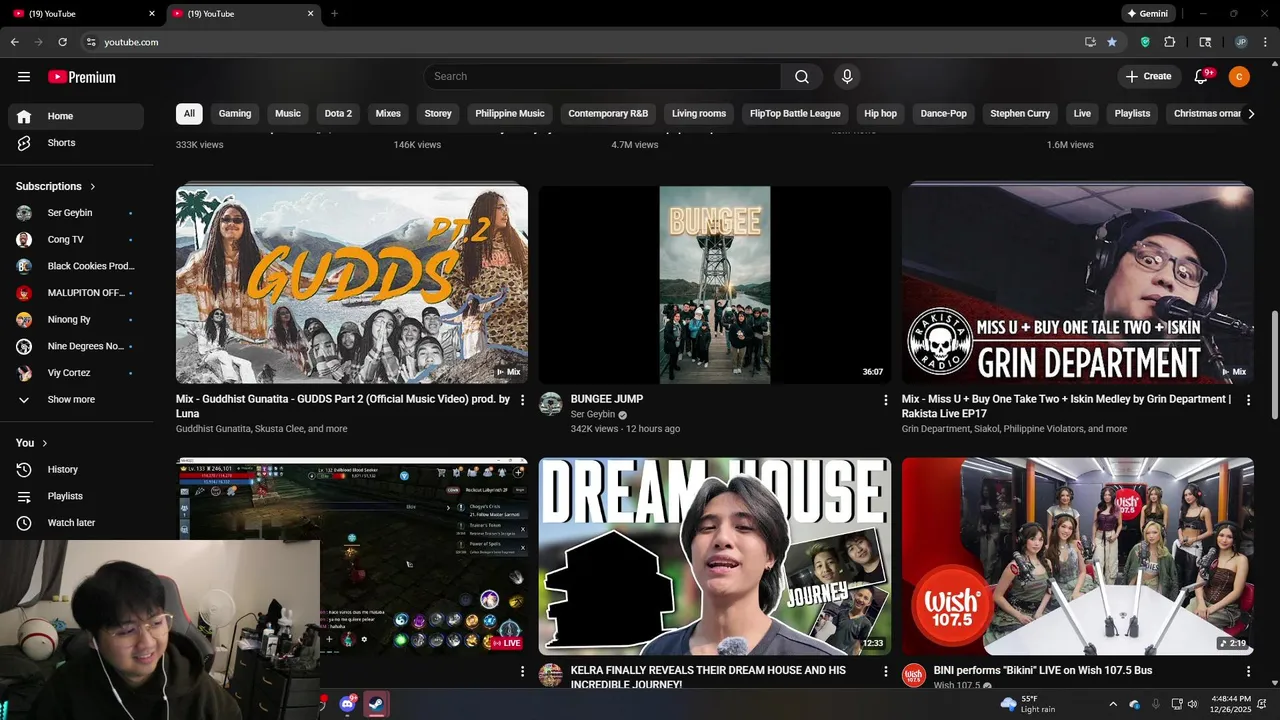This screenshot has height=720, width=1280.
Task: Open Ser Geybin subscription channel
Action: (76, 213)
